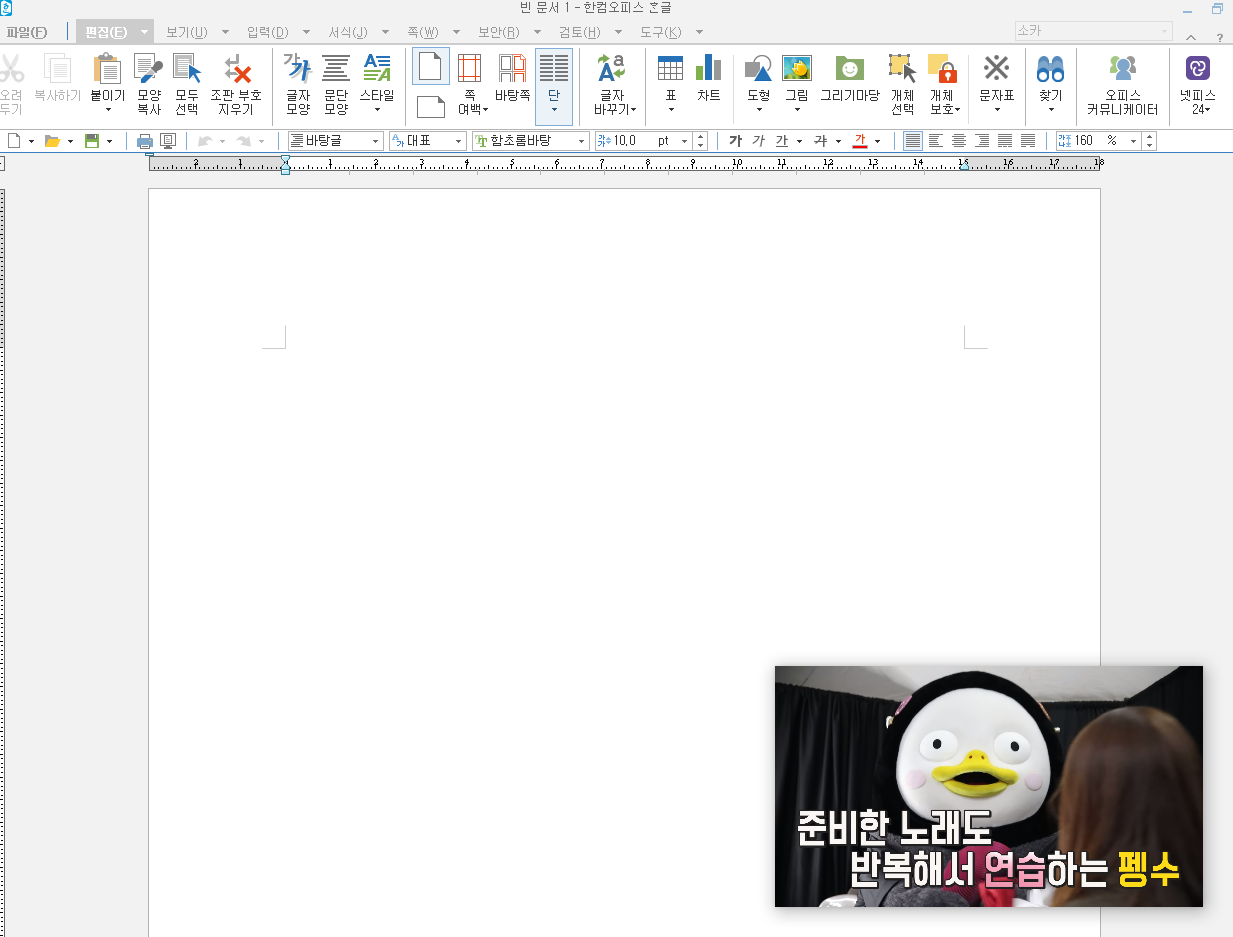Set center paragraph alignment
The image size is (1233, 937).
pos(959,141)
